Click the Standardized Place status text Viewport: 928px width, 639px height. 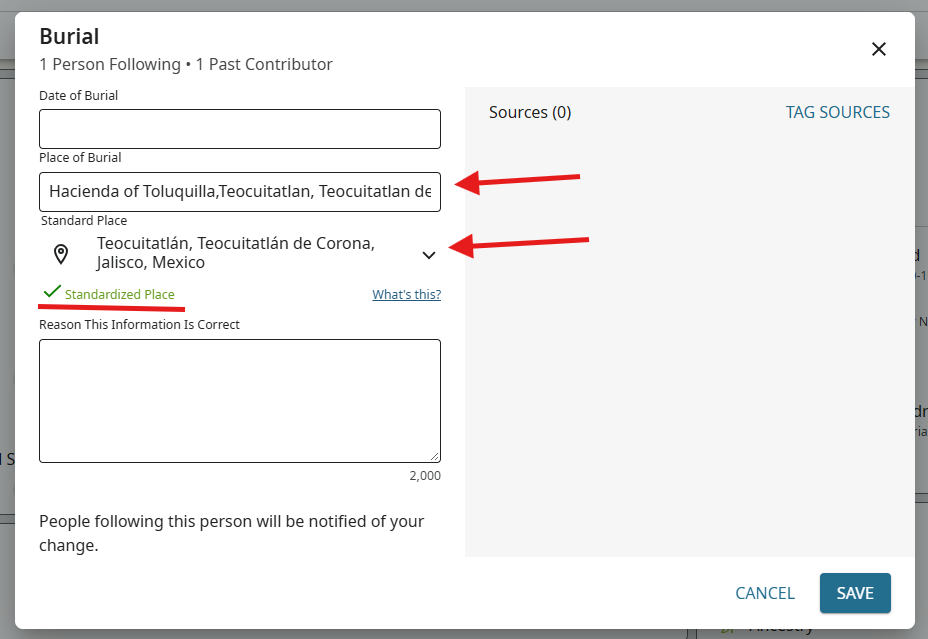click(120, 294)
